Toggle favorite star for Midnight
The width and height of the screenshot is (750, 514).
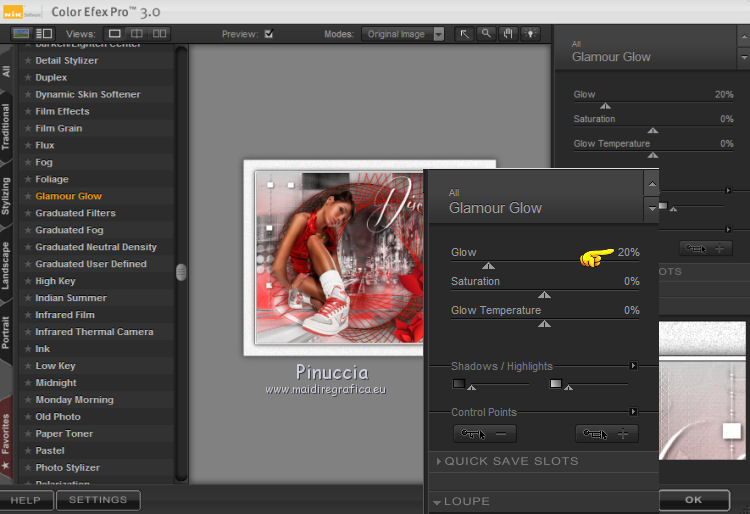coord(28,383)
